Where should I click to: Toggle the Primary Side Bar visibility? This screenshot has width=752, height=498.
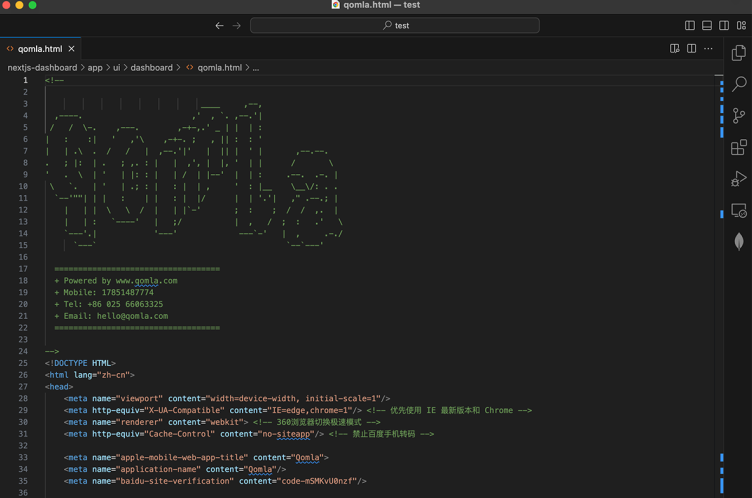(x=690, y=25)
